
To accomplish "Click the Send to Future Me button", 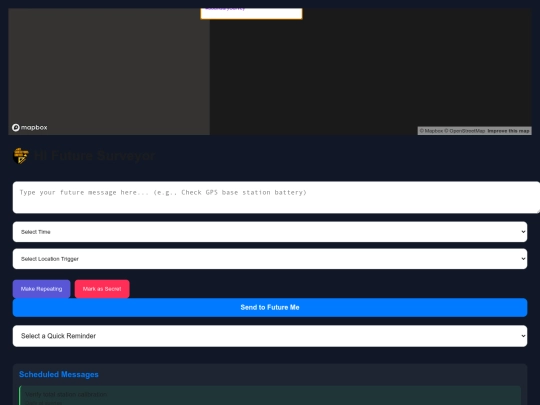I will [x=270, y=307].
